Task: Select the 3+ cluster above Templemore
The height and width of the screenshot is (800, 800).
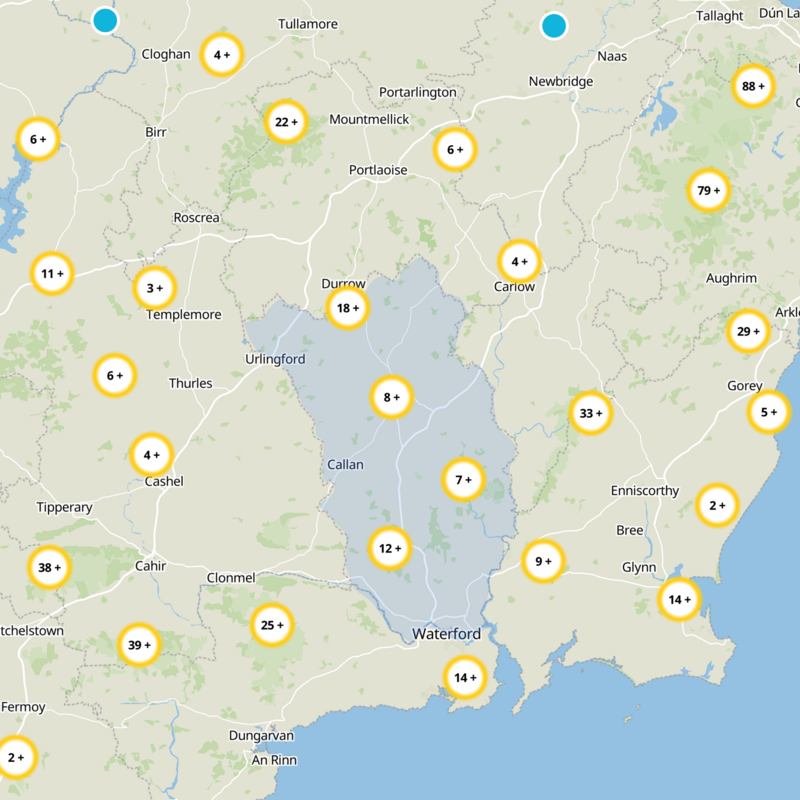Action: [x=155, y=288]
